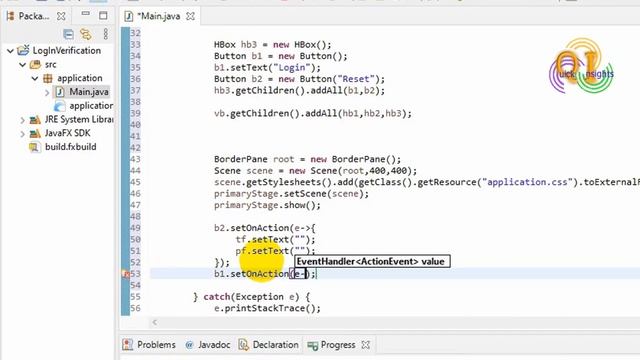Switch to the Progress tab
Screen dimensions: 640x360
[x=338, y=345]
